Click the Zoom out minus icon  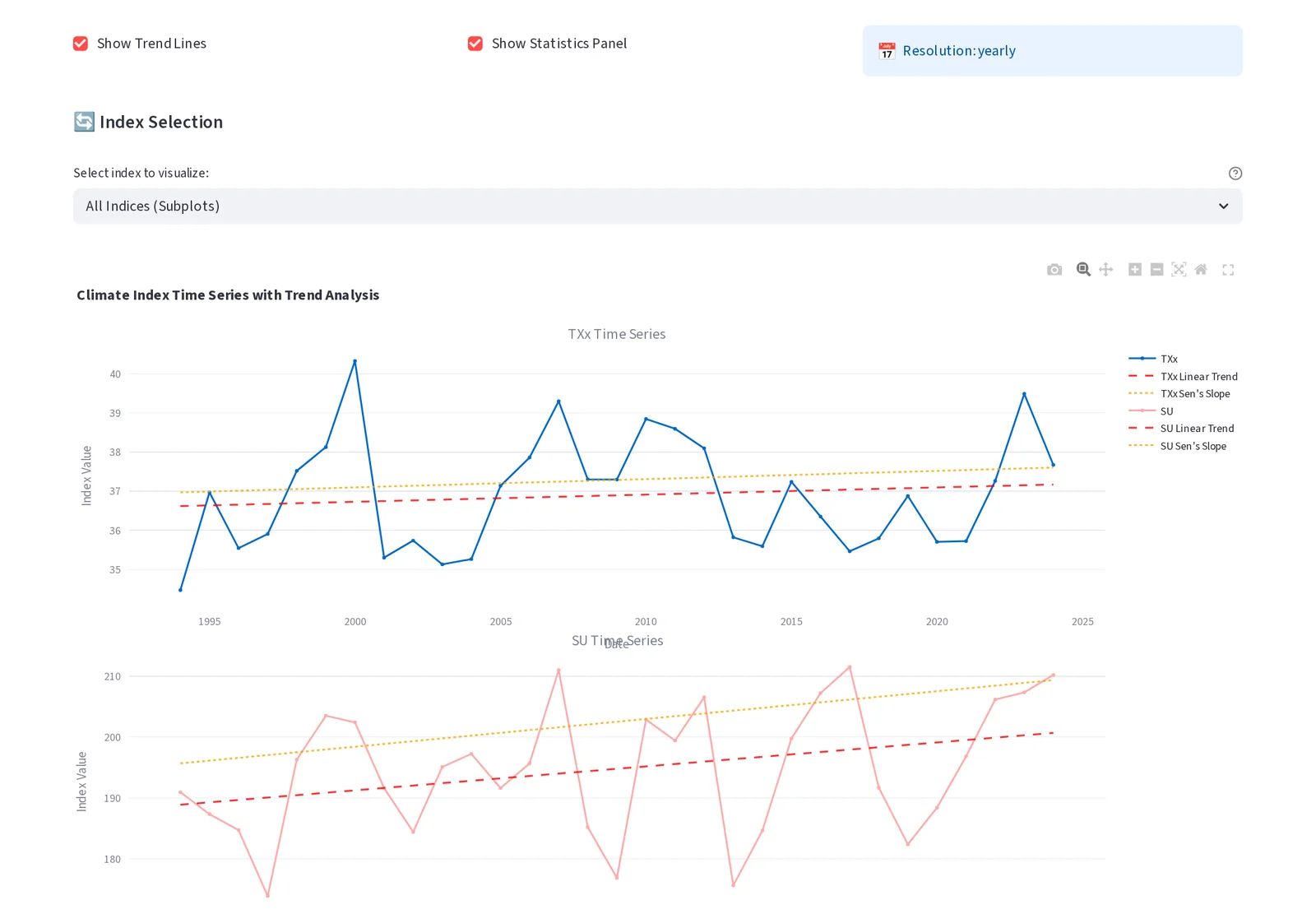pyautogui.click(x=1156, y=270)
